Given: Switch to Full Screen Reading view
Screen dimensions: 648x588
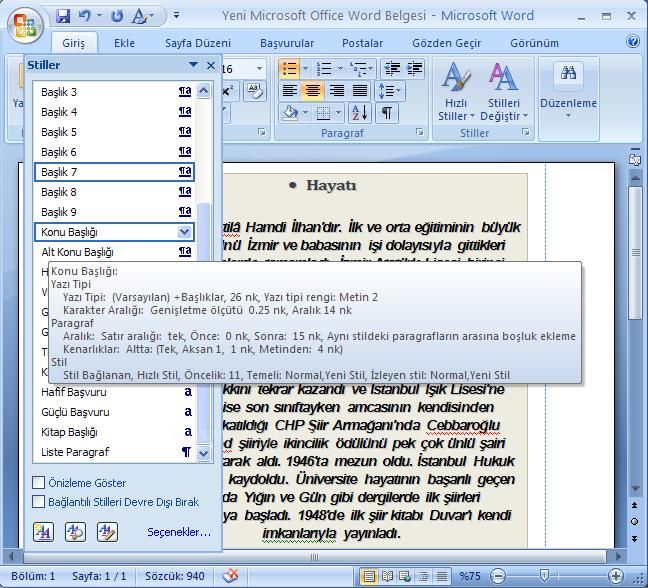Looking at the screenshot, I should 387,576.
